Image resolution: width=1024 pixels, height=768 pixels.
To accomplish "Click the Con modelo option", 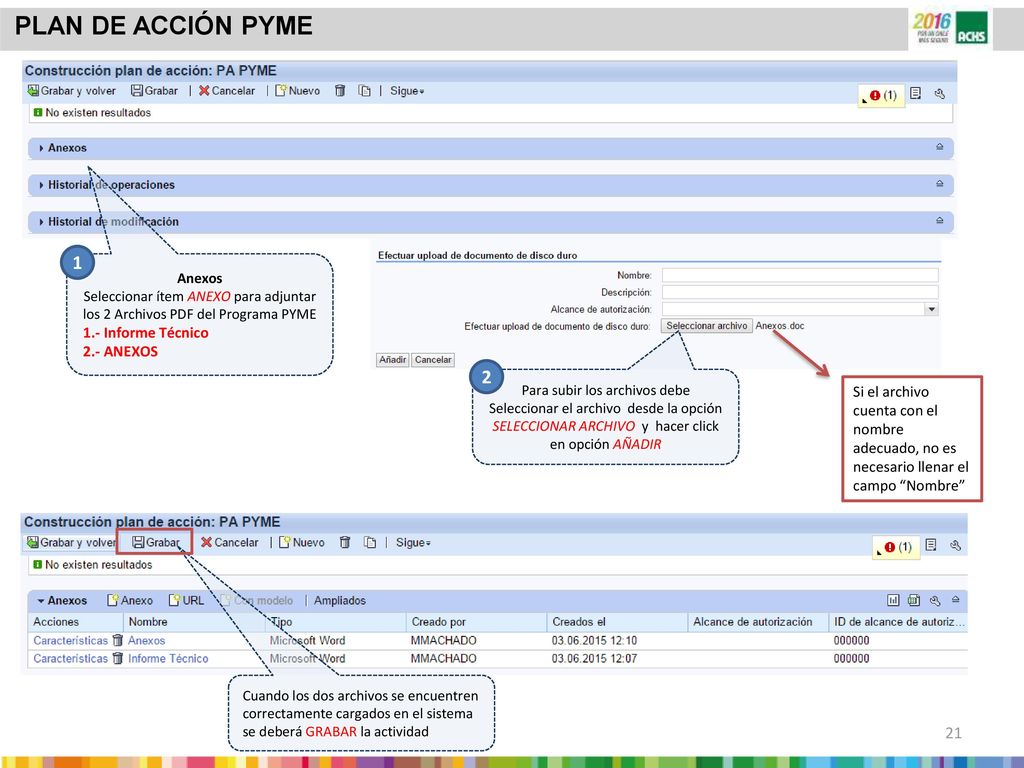I will [256, 601].
